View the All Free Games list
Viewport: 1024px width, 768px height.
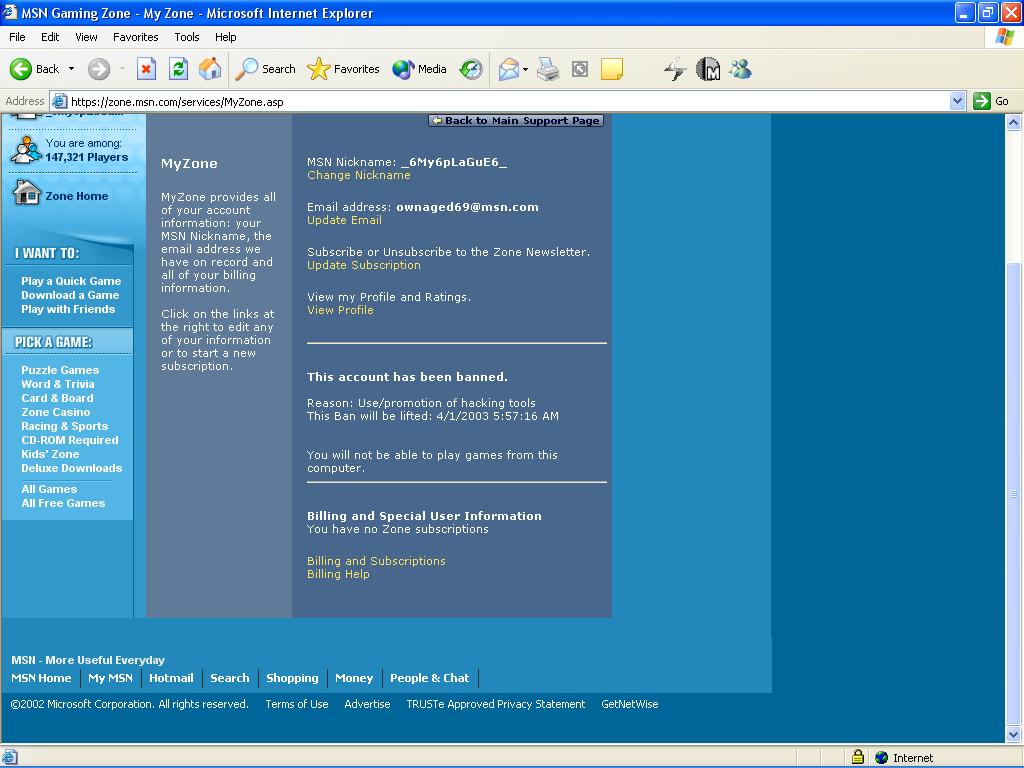(x=63, y=504)
